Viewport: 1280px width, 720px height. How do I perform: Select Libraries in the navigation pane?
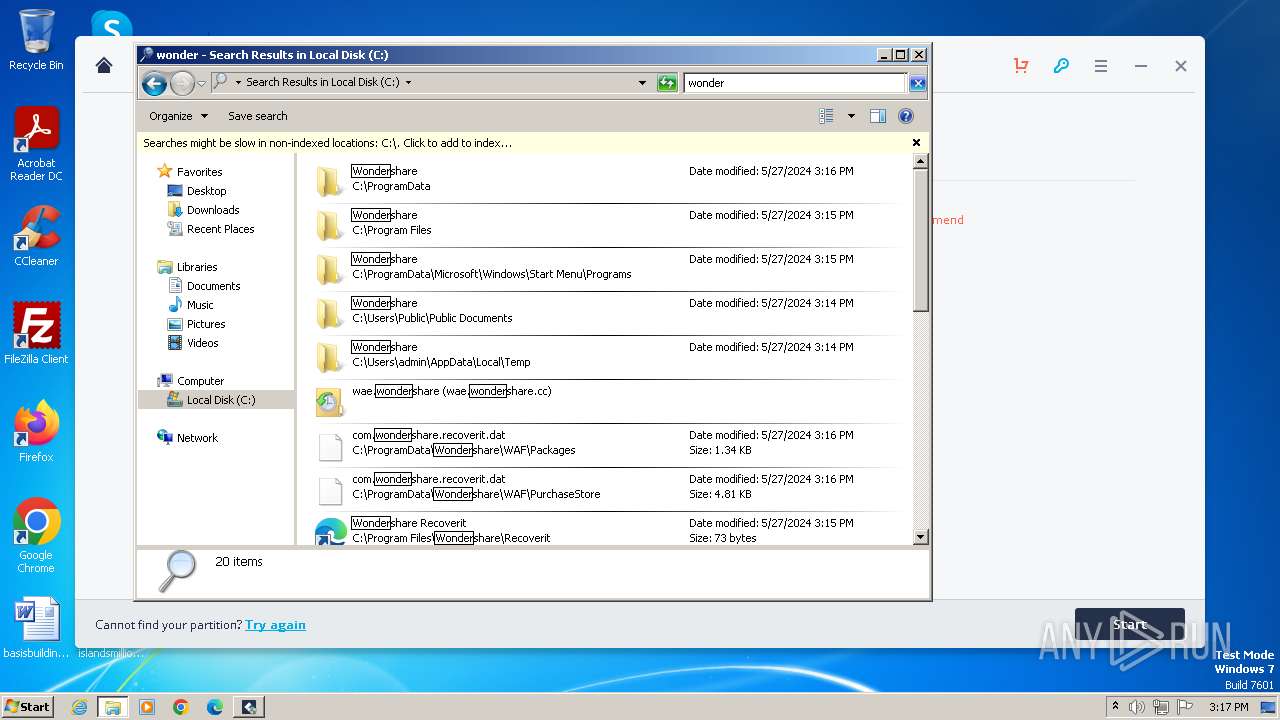[x=197, y=267]
